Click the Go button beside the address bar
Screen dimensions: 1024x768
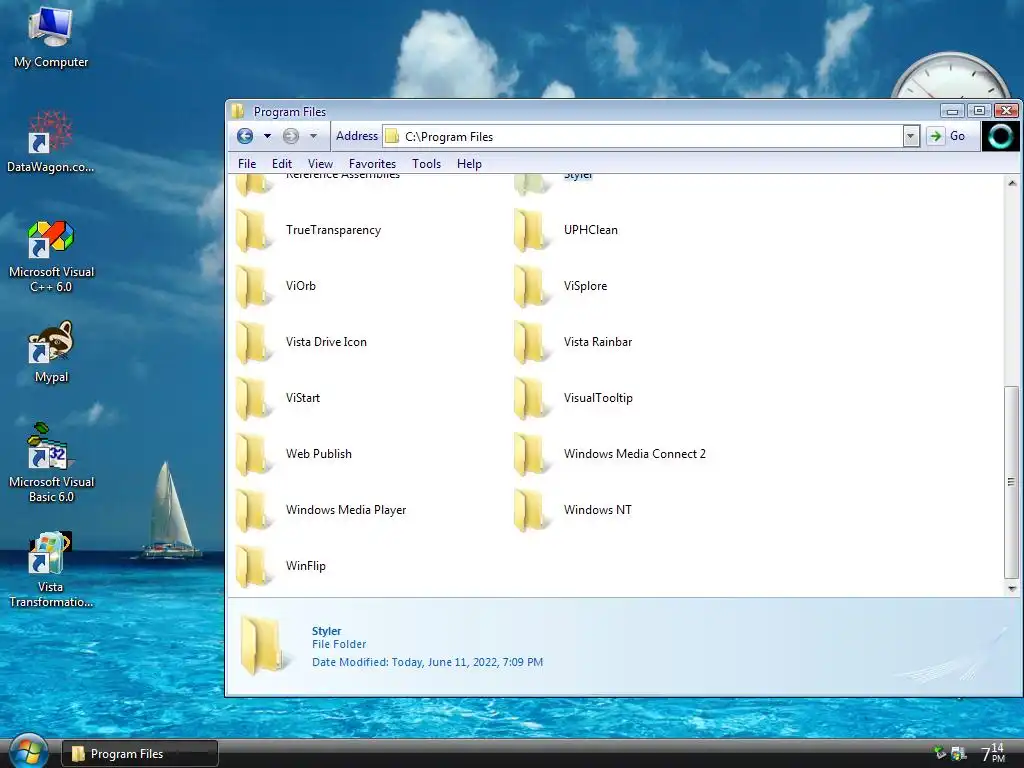[948, 136]
